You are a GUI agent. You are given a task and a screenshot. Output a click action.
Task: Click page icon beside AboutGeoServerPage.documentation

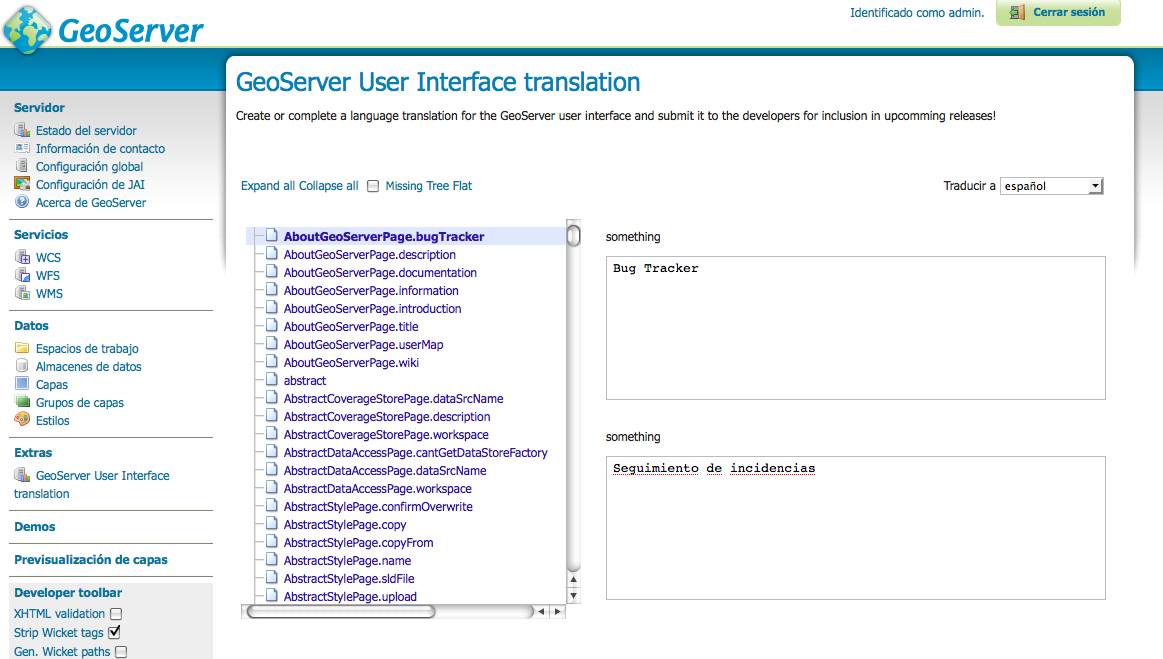(271, 271)
